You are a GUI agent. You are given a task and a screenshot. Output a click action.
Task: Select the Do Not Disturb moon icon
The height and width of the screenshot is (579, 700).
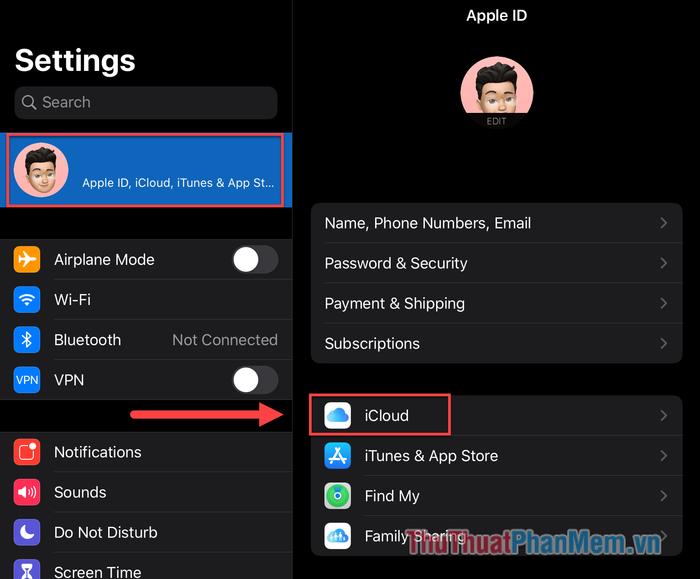[x=27, y=532]
